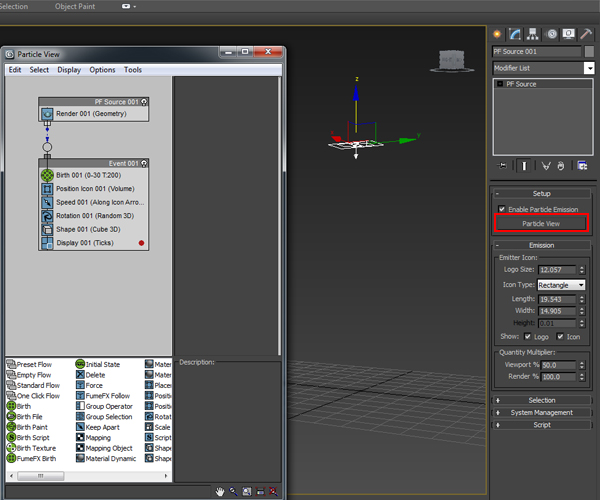Viewport: 600px width, 500px height.
Task: Click the Viewport % value field
Action: (558, 365)
